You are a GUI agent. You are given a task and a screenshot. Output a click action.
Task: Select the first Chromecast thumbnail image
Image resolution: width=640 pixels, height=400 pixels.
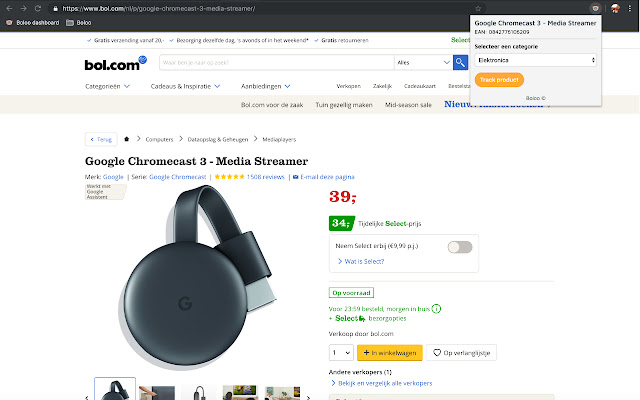pyautogui.click(x=115, y=389)
